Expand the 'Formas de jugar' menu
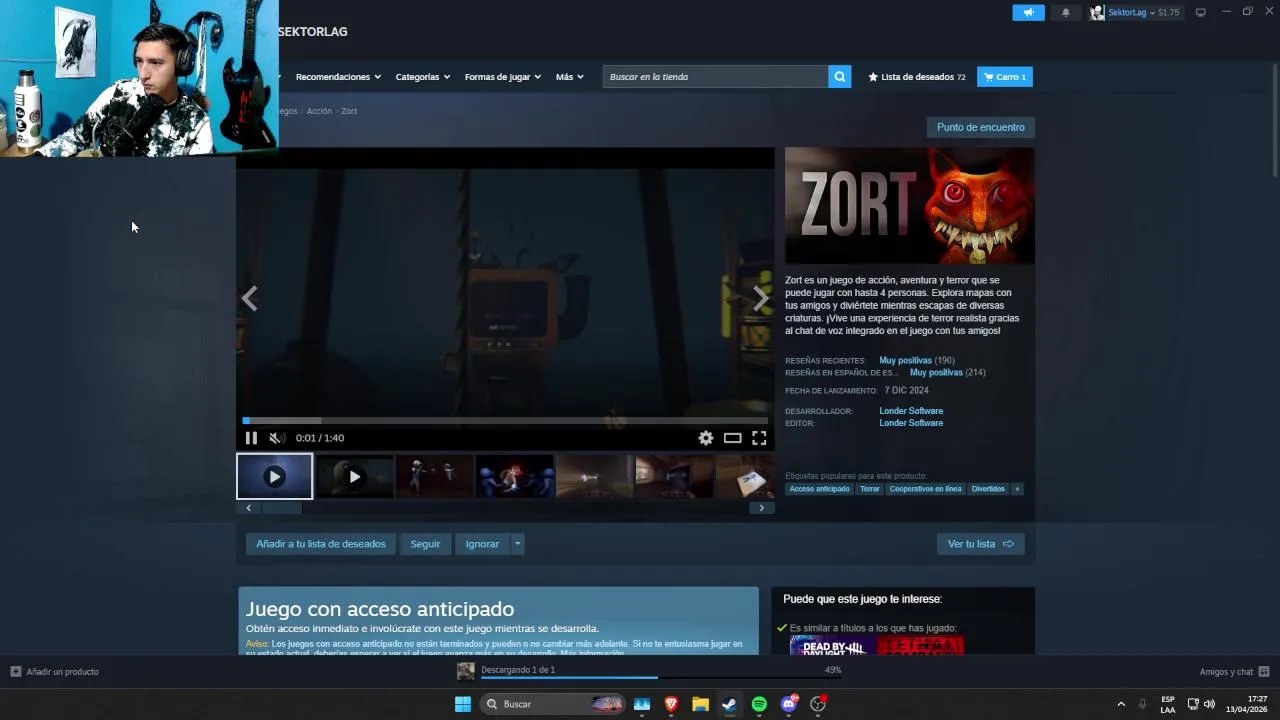Image resolution: width=1280 pixels, height=720 pixels. pyautogui.click(x=502, y=77)
